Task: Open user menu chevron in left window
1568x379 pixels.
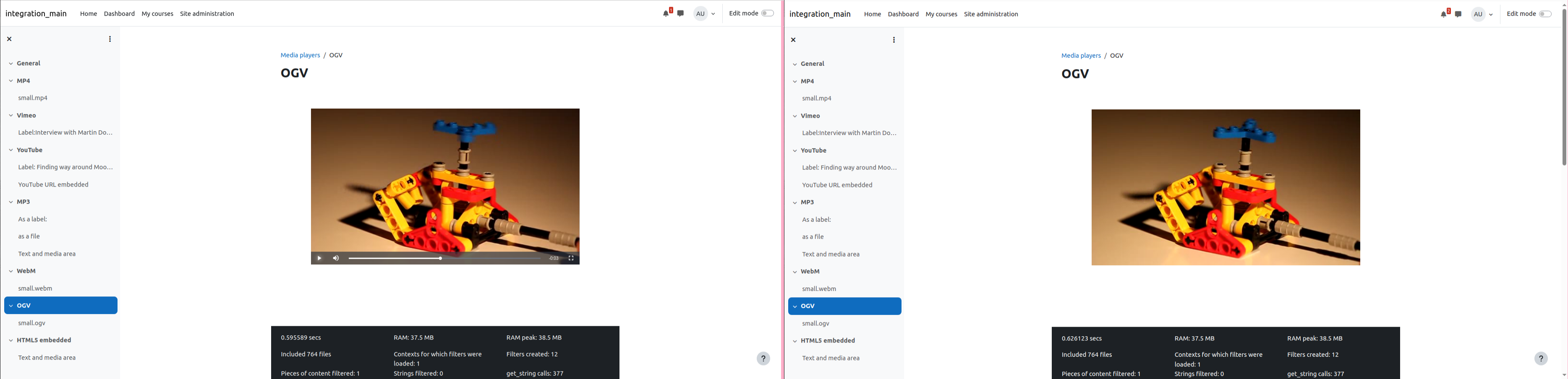Action: point(713,14)
